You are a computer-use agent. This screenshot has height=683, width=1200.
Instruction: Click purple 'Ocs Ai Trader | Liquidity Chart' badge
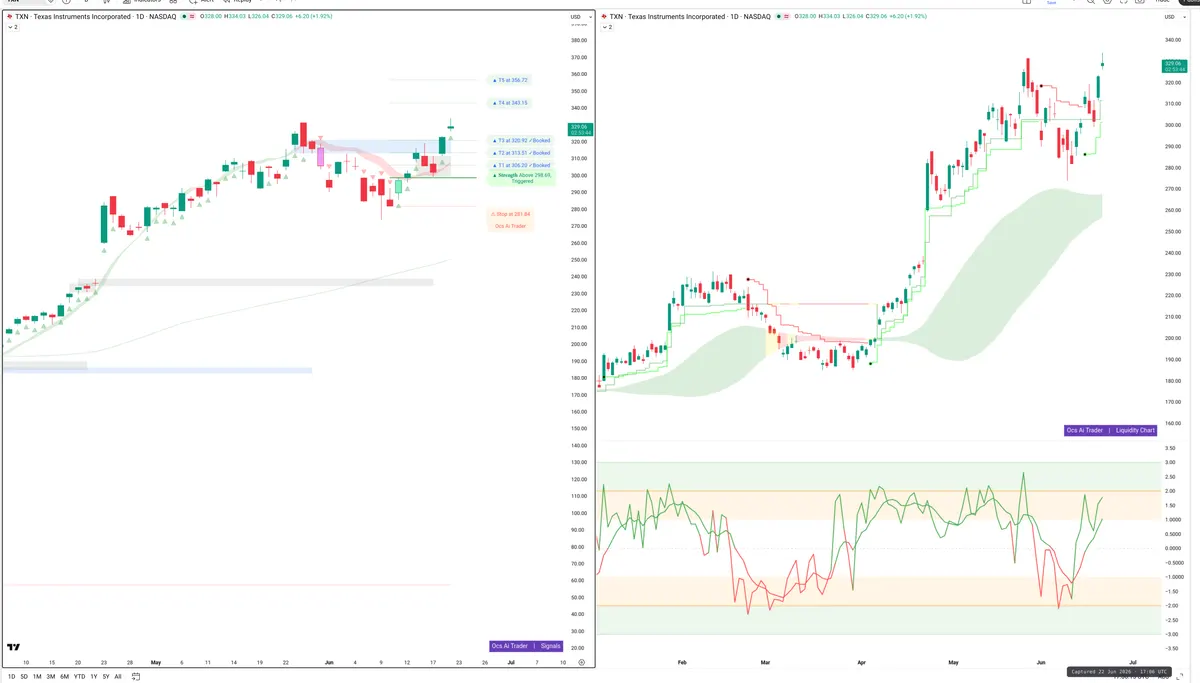click(x=1111, y=430)
